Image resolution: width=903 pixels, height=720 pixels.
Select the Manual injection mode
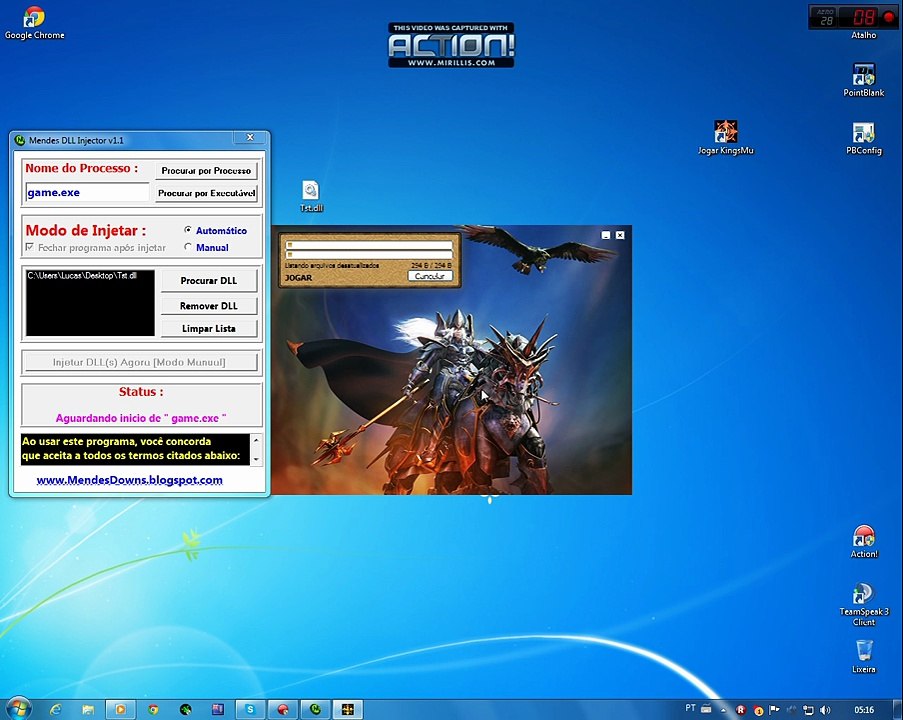click(x=206, y=247)
